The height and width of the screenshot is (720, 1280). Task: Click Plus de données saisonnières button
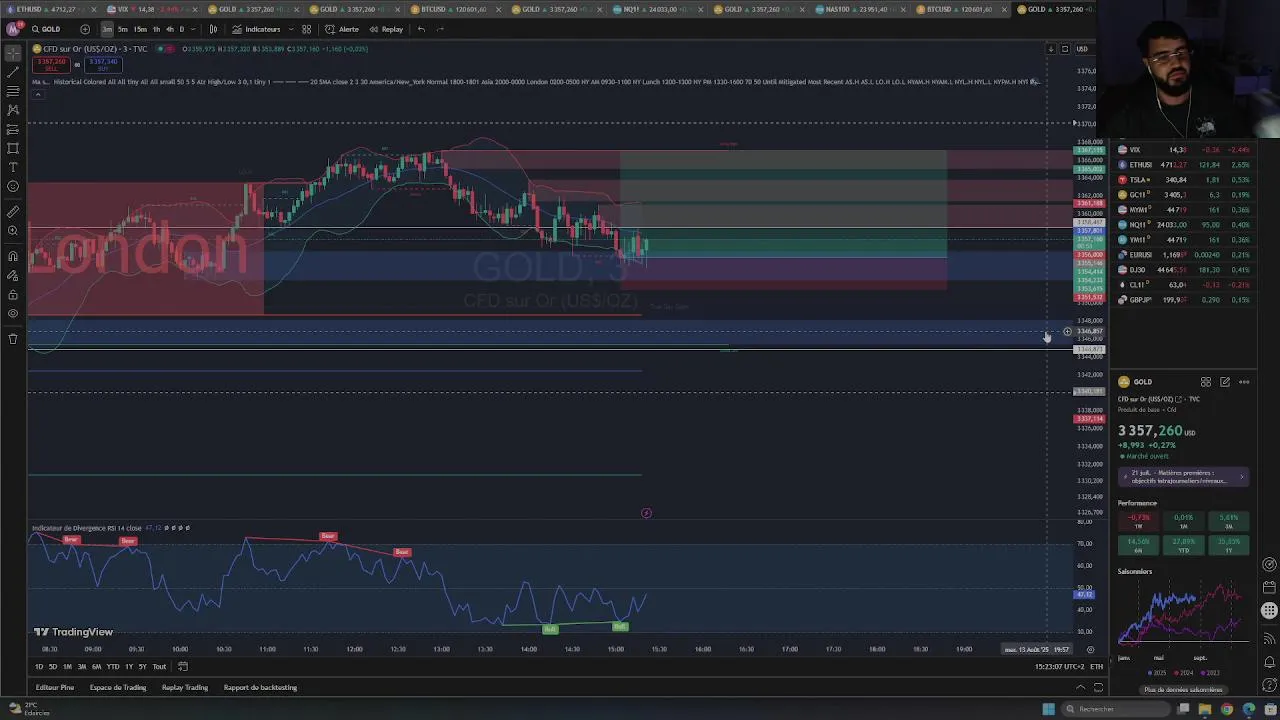click(1183, 690)
